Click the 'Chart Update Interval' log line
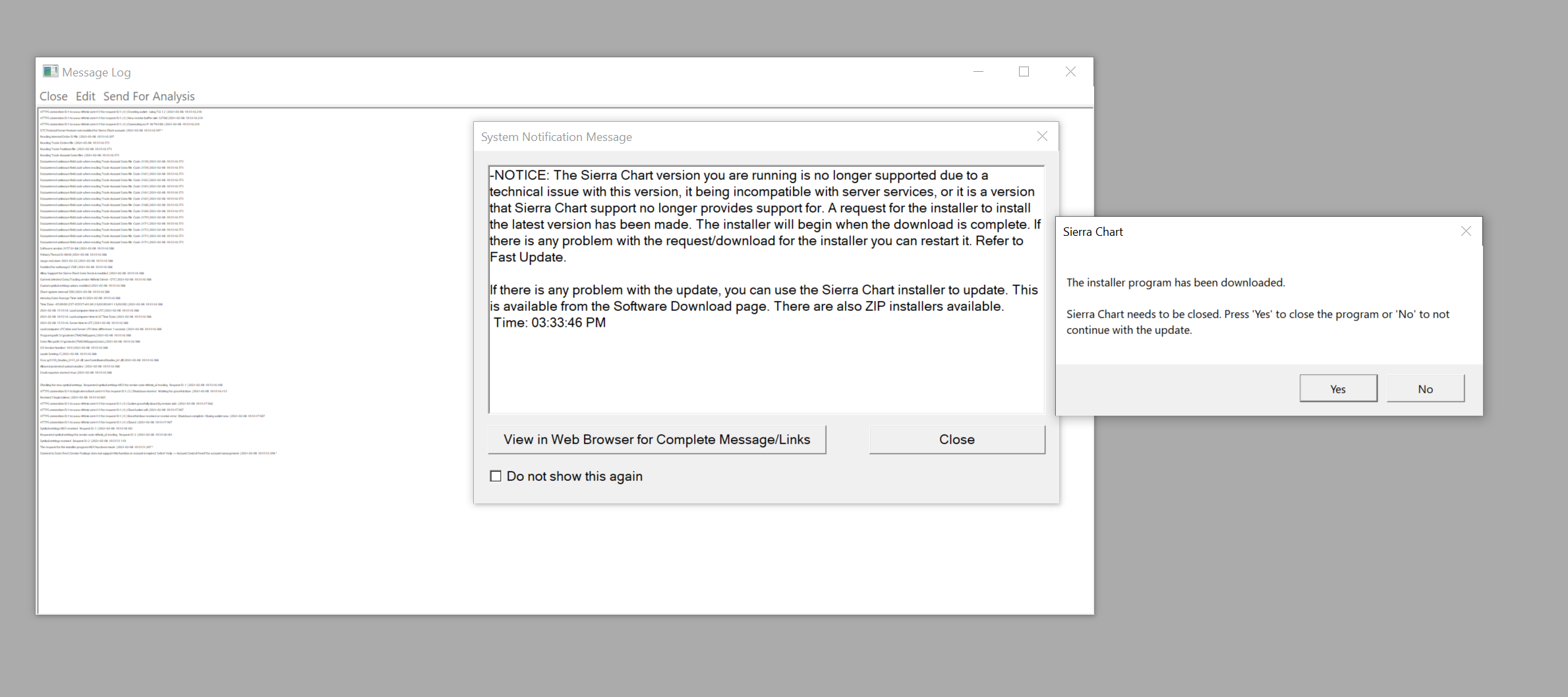Viewport: 1568px width, 697px height. coord(75,292)
